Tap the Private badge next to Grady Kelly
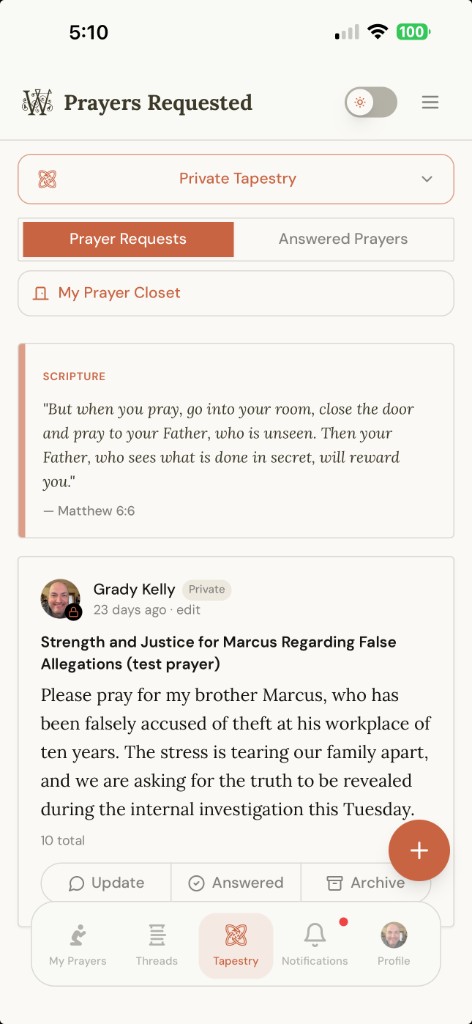The width and height of the screenshot is (472, 1024). coord(206,589)
